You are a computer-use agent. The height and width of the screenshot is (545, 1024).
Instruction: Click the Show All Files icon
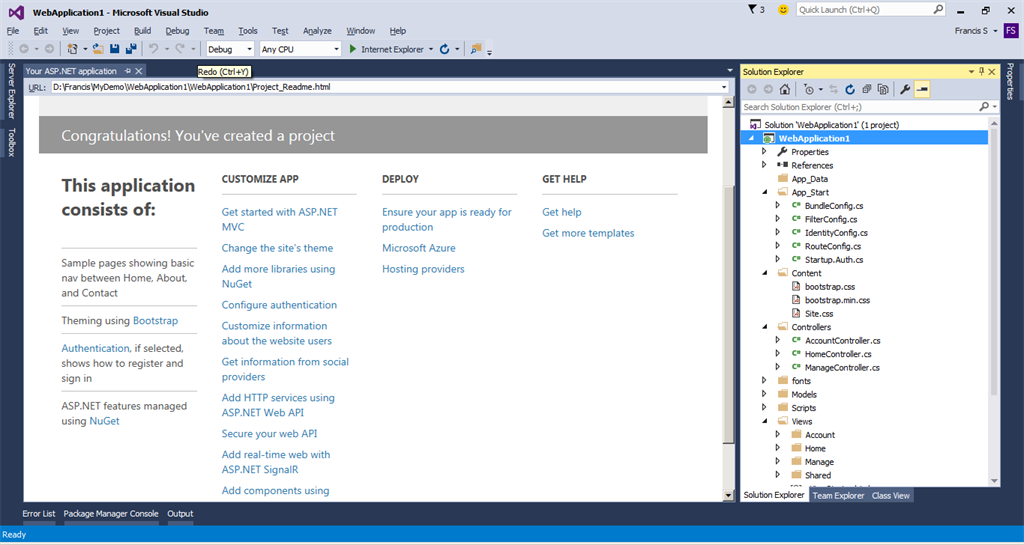click(x=883, y=89)
